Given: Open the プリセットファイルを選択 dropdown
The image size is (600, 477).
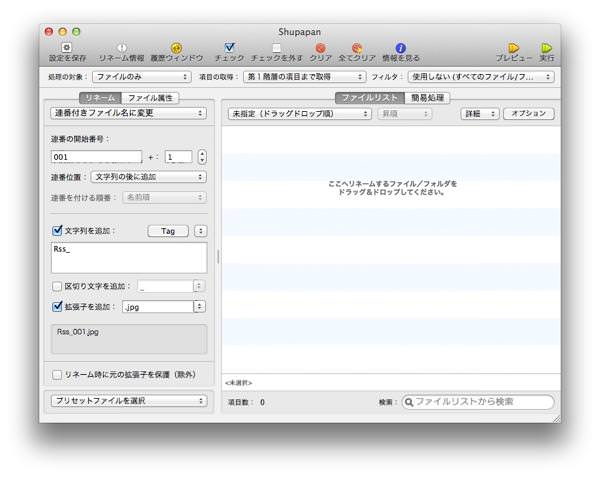Looking at the screenshot, I should pyautogui.click(x=129, y=400).
